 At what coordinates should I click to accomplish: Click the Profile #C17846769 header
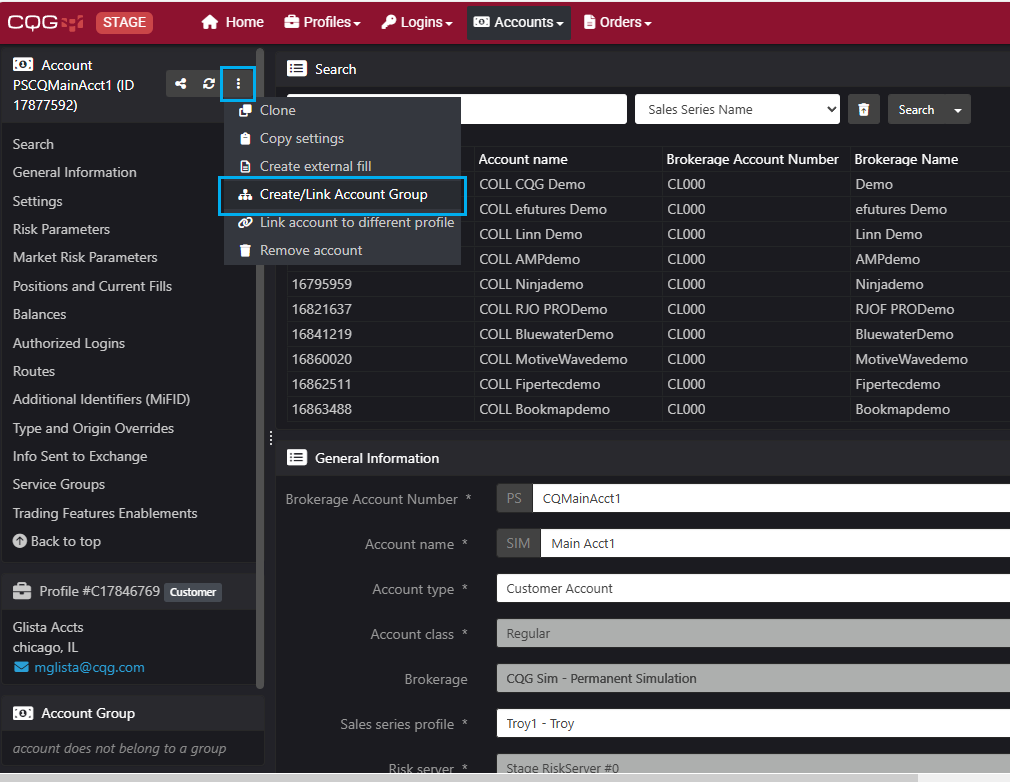[x=99, y=591]
